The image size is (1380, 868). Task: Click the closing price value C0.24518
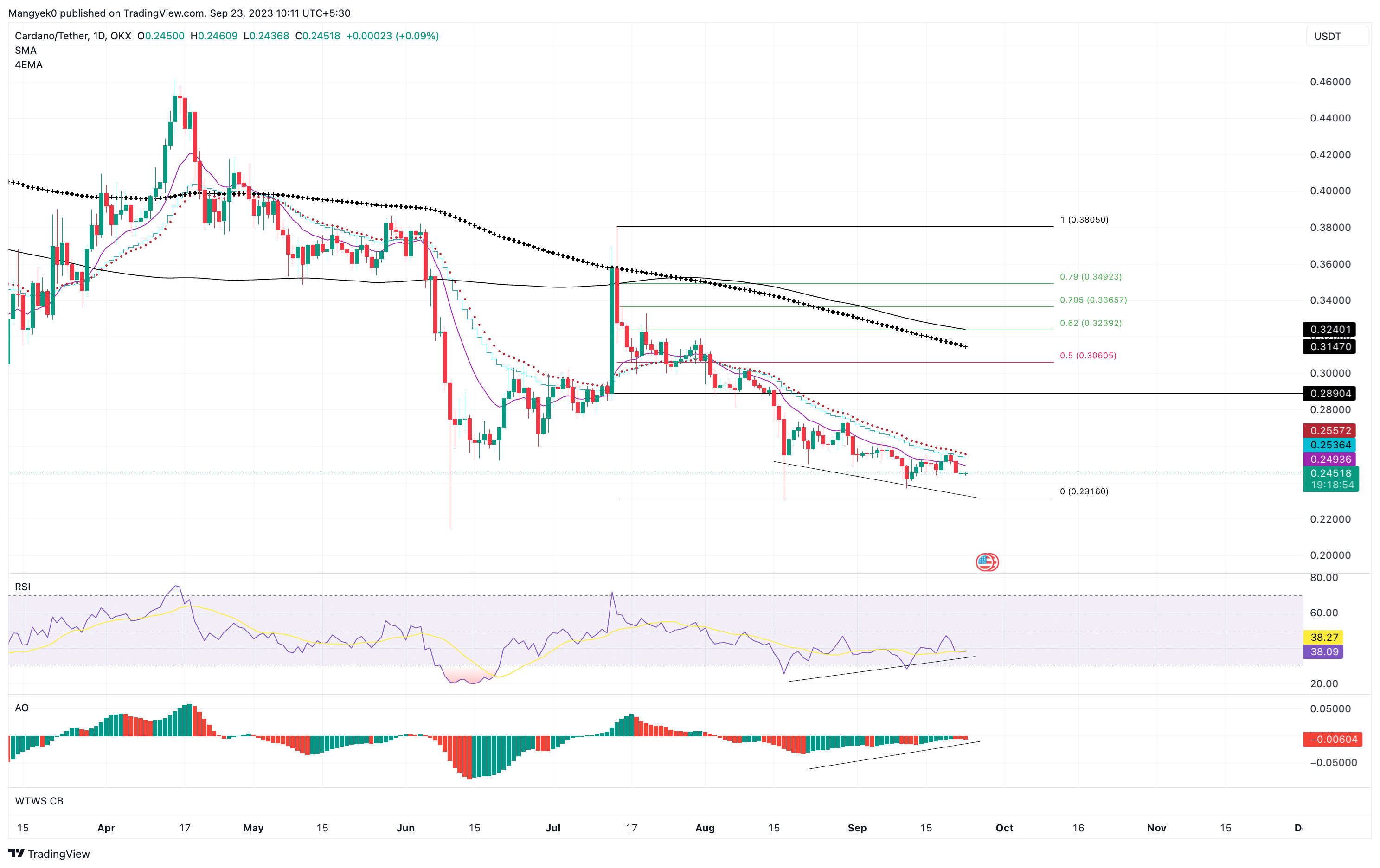point(317,36)
